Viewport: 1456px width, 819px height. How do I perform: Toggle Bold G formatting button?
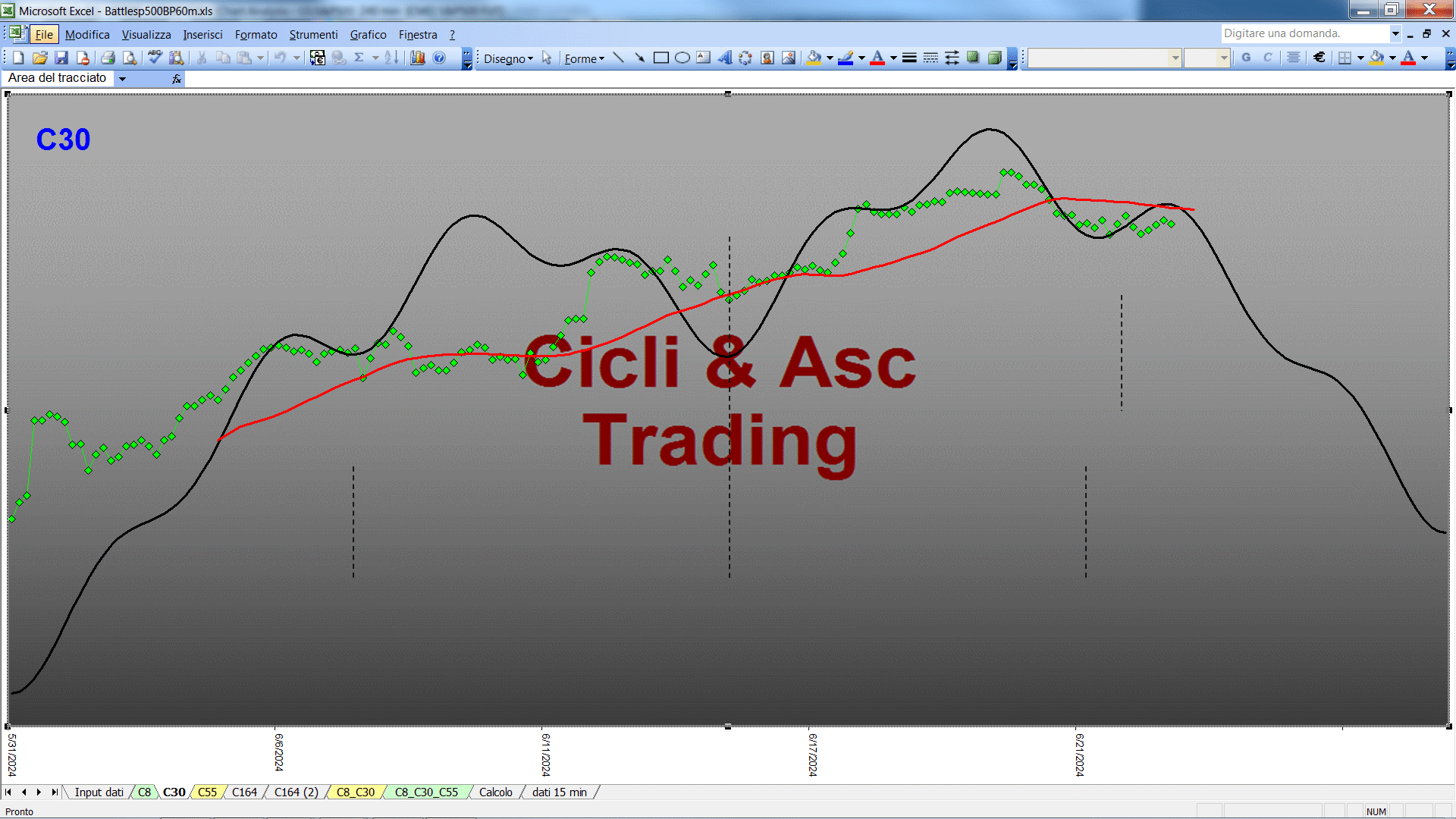[x=1246, y=58]
